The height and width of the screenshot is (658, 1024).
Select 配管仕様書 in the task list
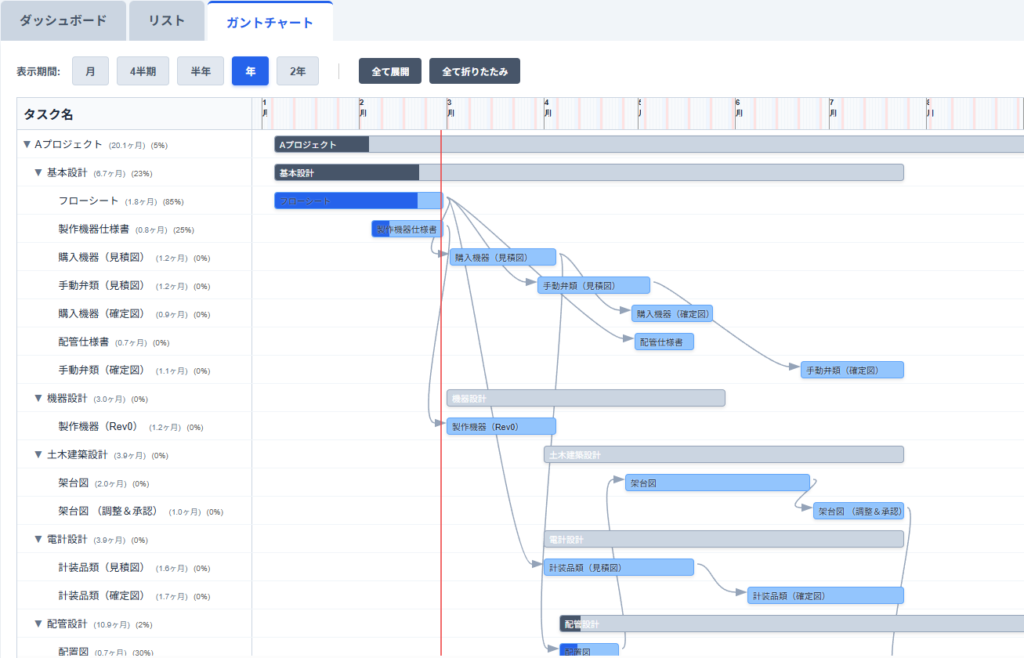pyautogui.click(x=88, y=342)
